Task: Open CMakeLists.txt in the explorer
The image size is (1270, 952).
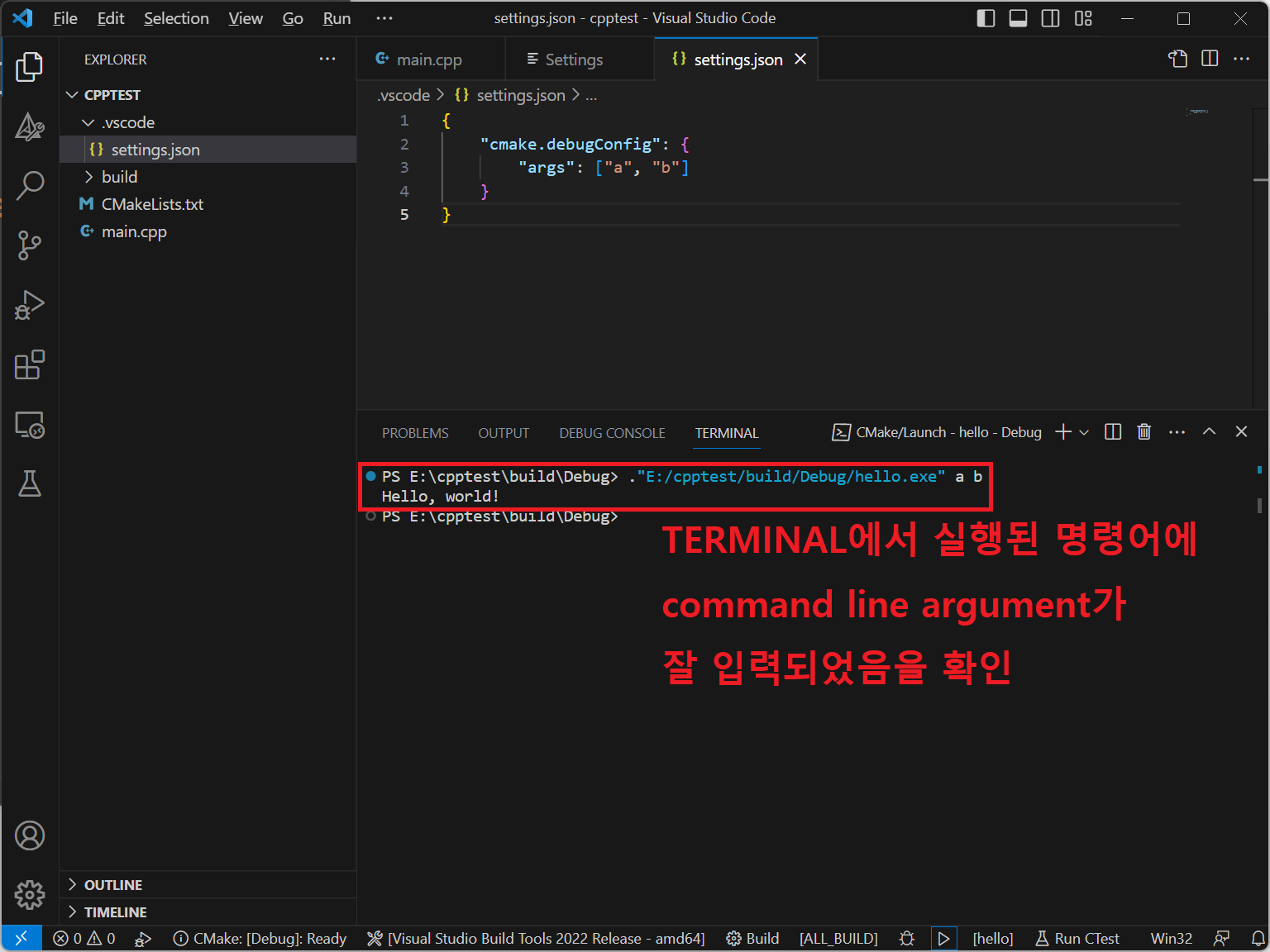Action: (x=152, y=204)
